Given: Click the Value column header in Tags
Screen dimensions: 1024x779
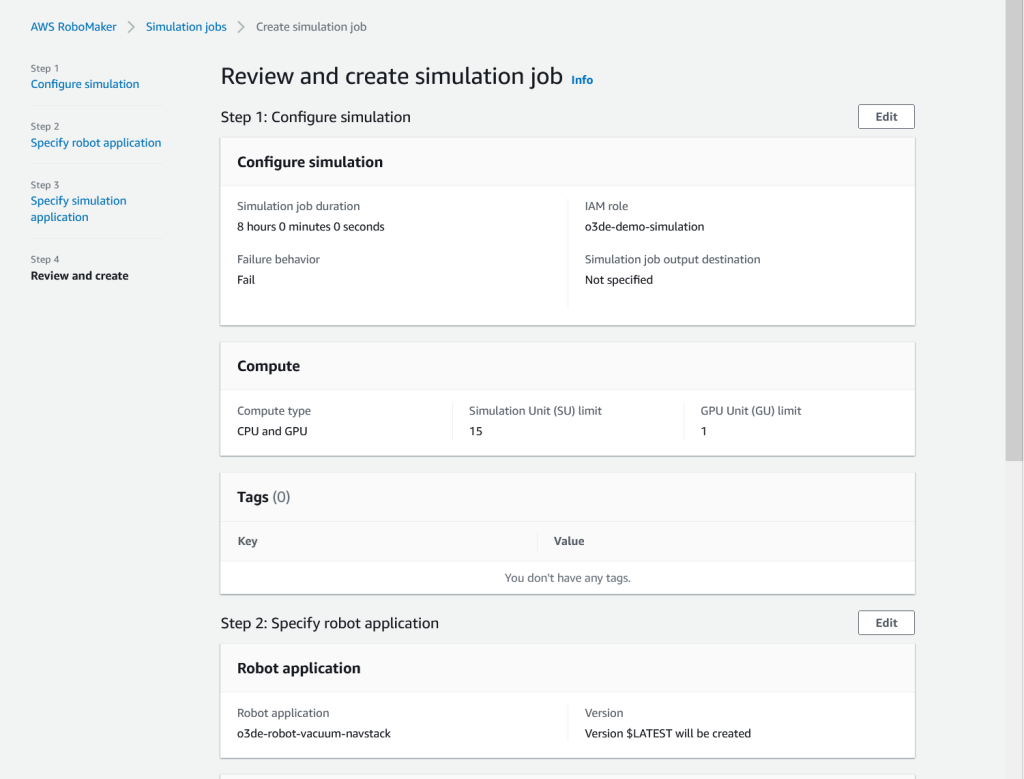Looking at the screenshot, I should [x=569, y=541].
